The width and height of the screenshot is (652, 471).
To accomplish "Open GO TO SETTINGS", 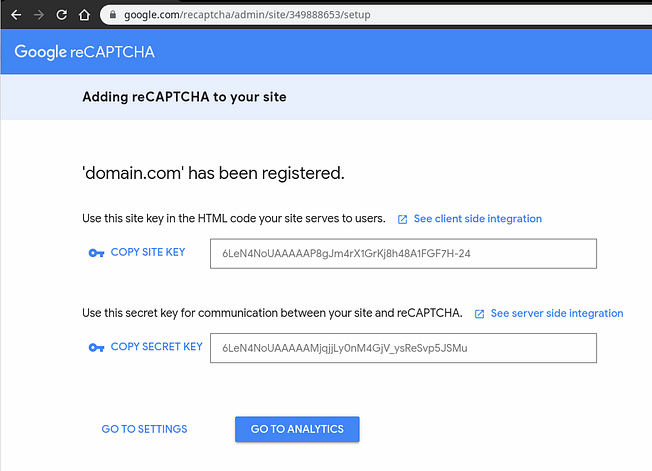I will coord(144,429).
